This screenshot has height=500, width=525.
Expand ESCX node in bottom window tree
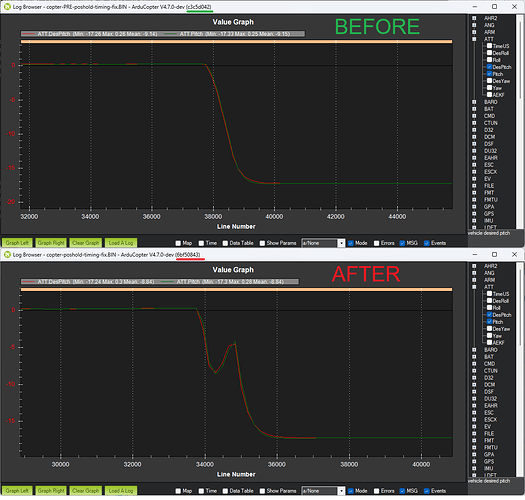(474, 420)
